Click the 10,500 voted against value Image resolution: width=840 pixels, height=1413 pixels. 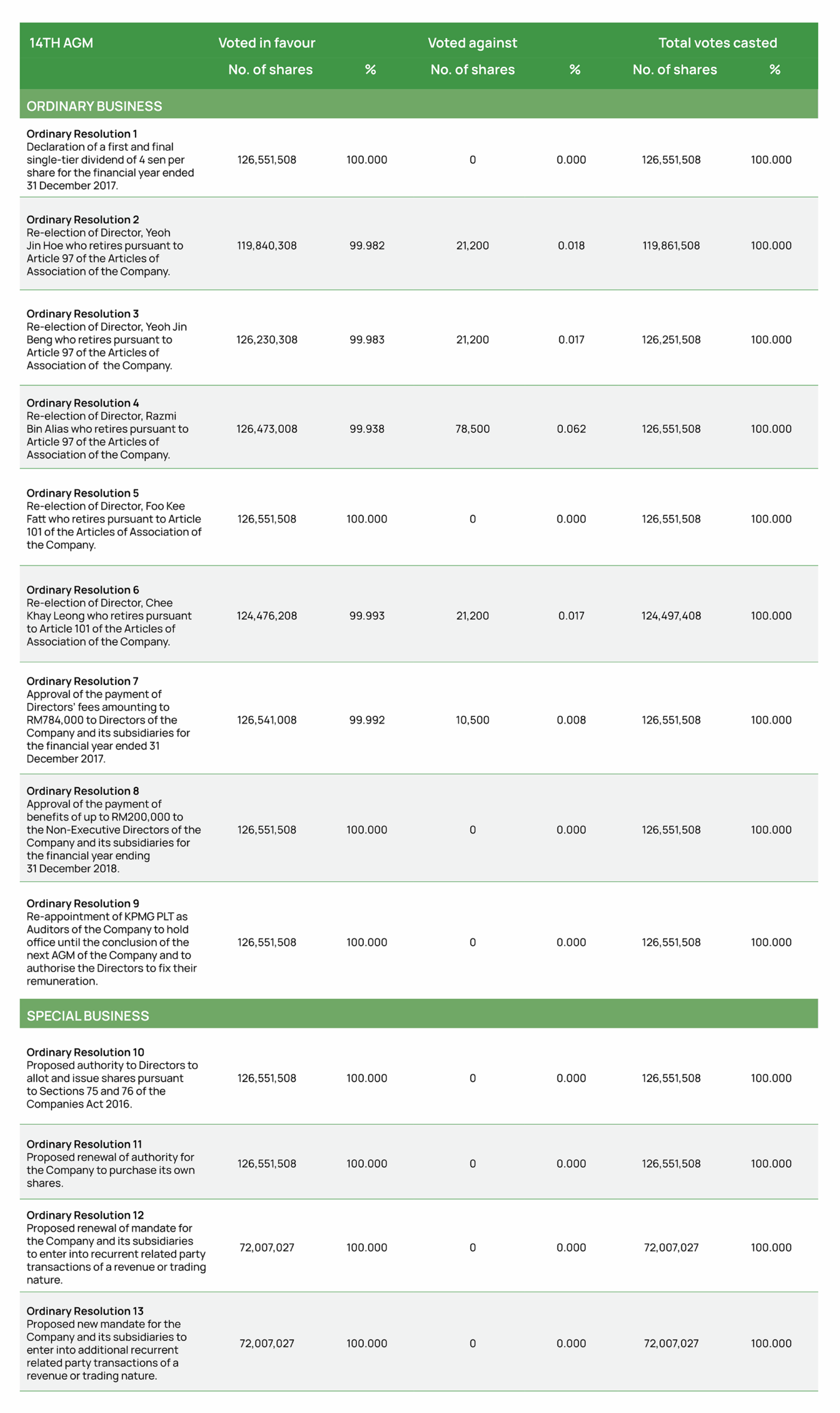click(472, 720)
